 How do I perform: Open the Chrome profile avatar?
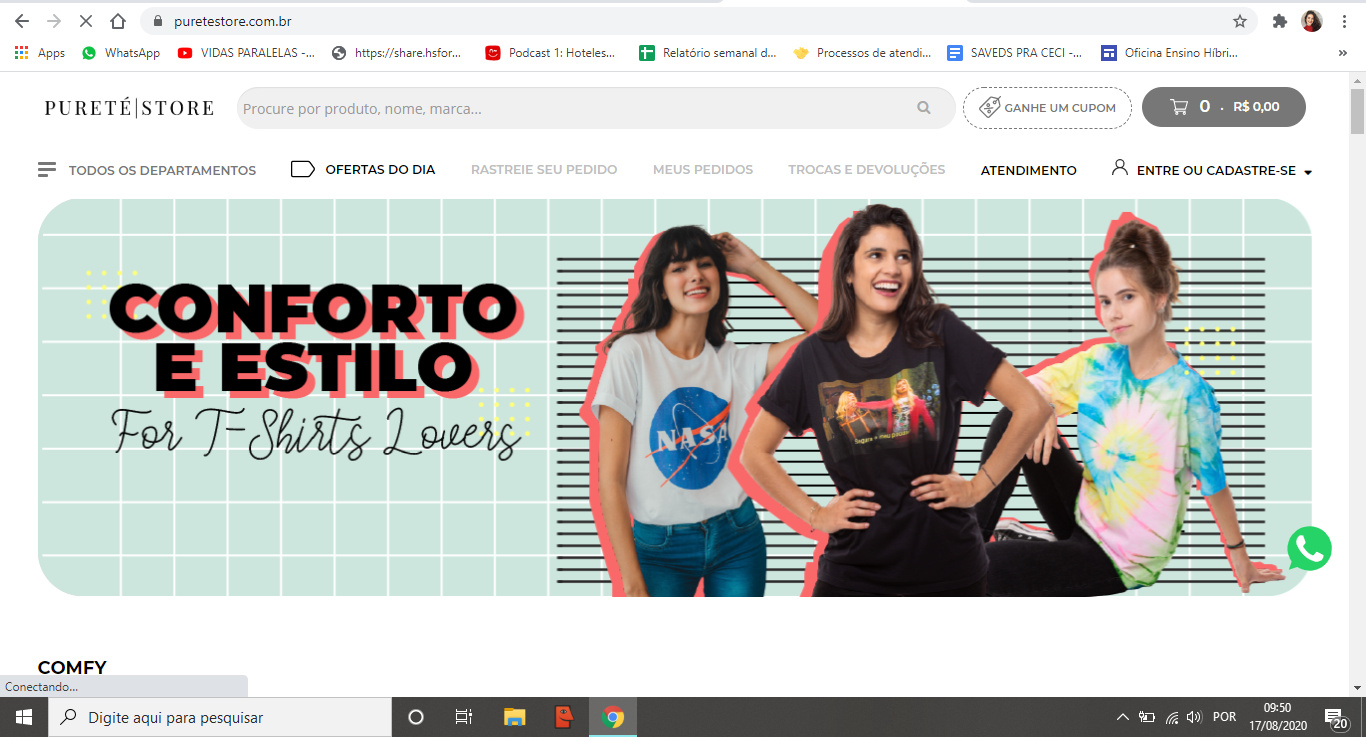pyautogui.click(x=1312, y=21)
